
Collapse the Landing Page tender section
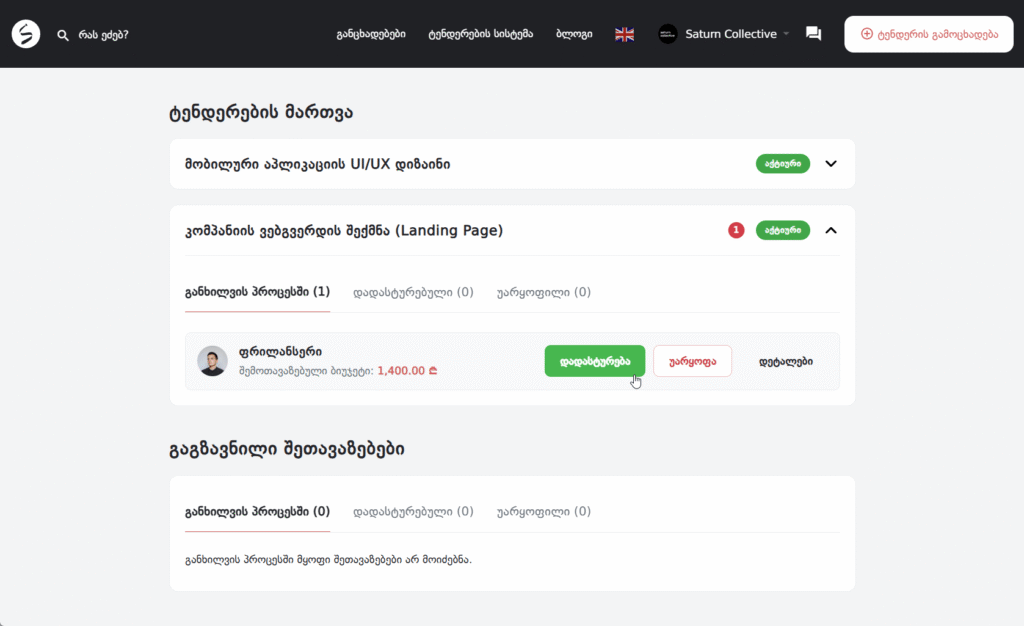830,231
